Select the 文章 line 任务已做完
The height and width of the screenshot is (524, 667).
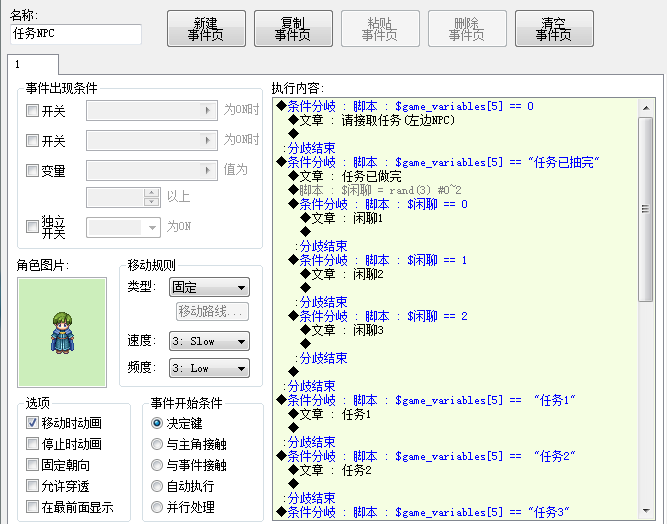(x=345, y=176)
